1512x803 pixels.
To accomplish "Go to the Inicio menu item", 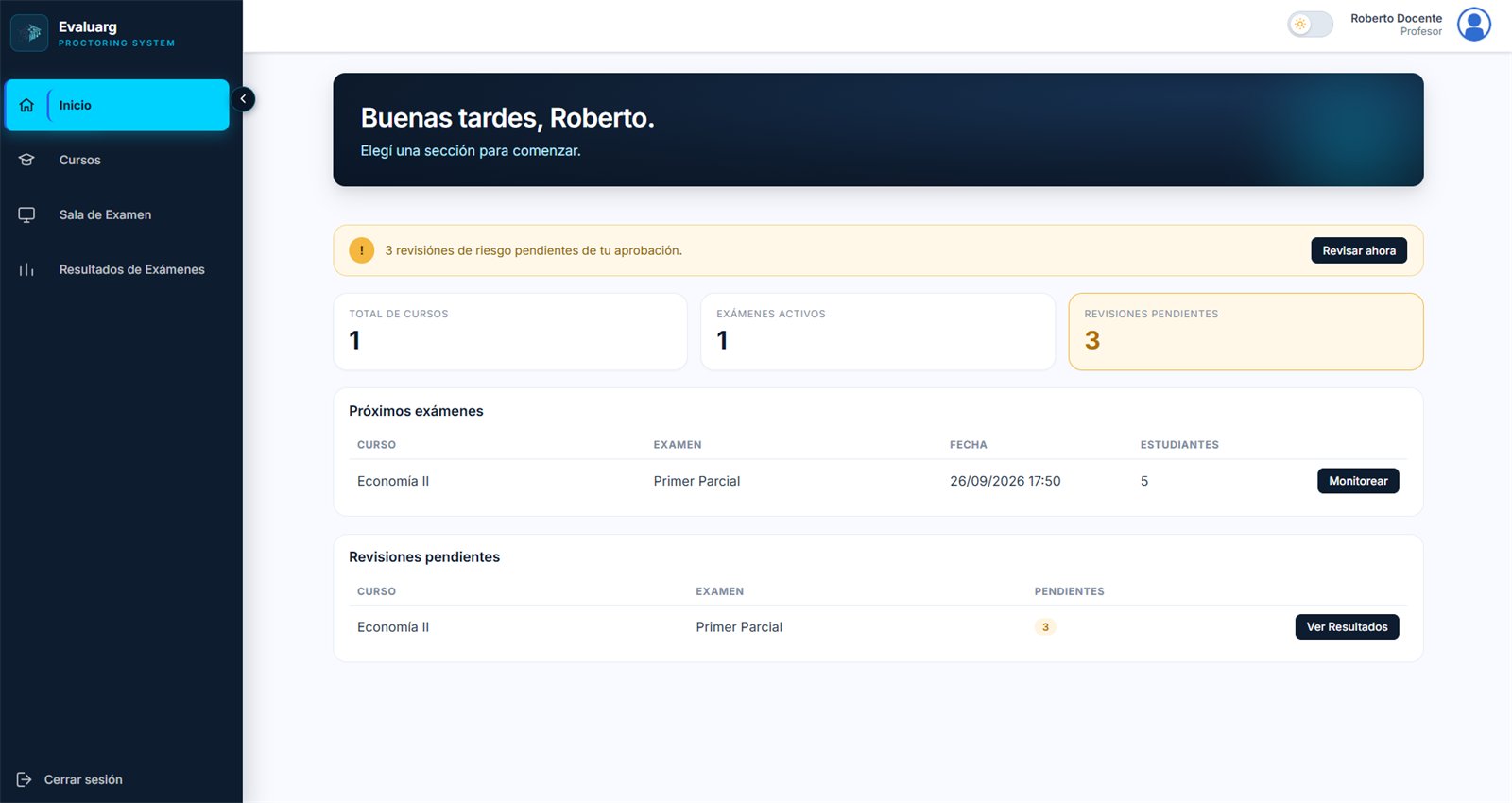I will coord(117,105).
